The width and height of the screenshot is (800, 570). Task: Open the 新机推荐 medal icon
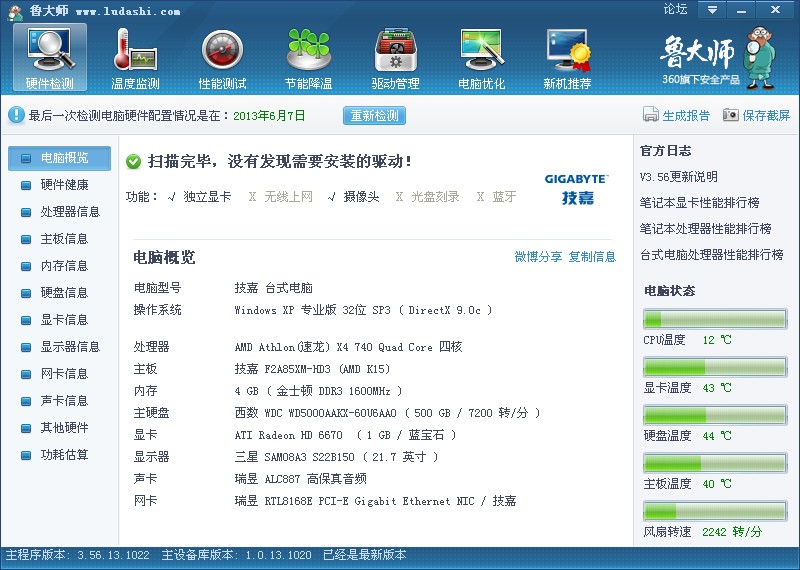pos(567,58)
